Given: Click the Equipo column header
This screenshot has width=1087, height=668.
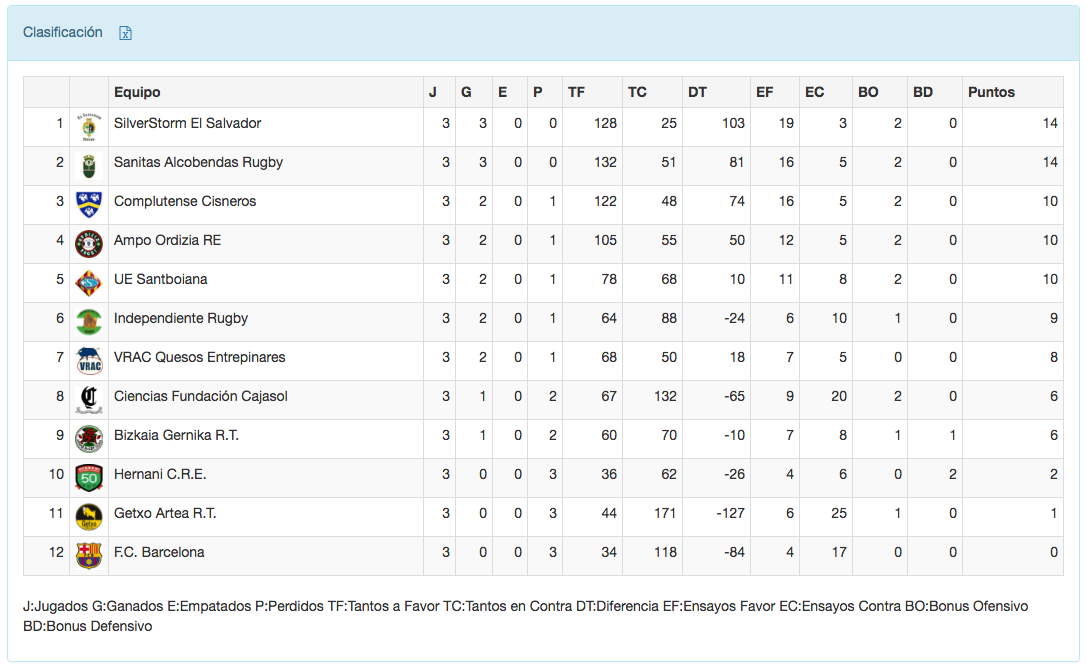Looking at the screenshot, I should (x=137, y=92).
